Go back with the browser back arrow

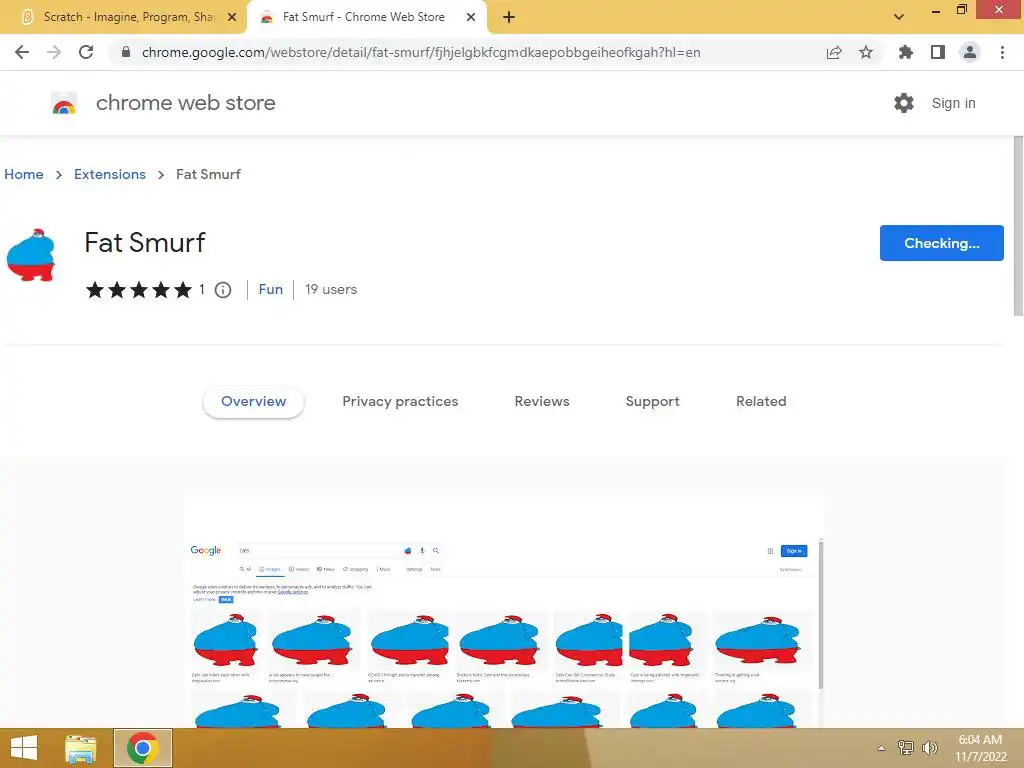coord(22,52)
